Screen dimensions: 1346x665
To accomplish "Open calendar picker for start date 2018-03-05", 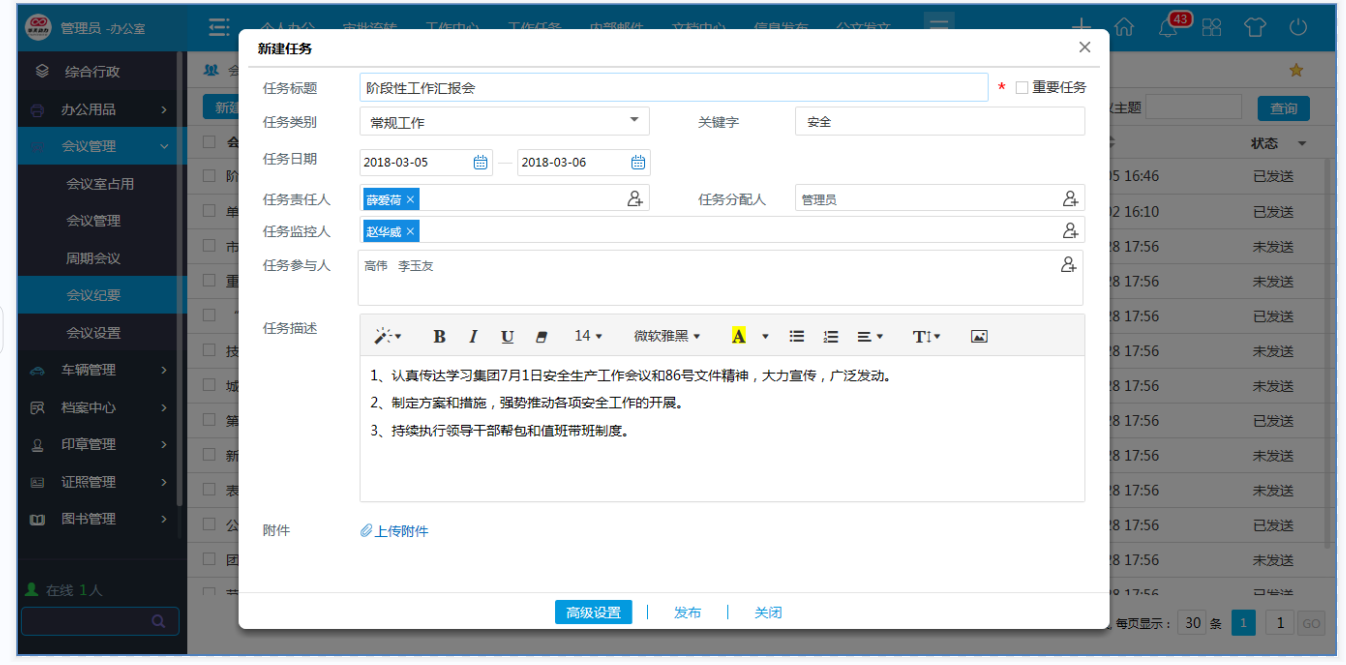I will tap(480, 163).
